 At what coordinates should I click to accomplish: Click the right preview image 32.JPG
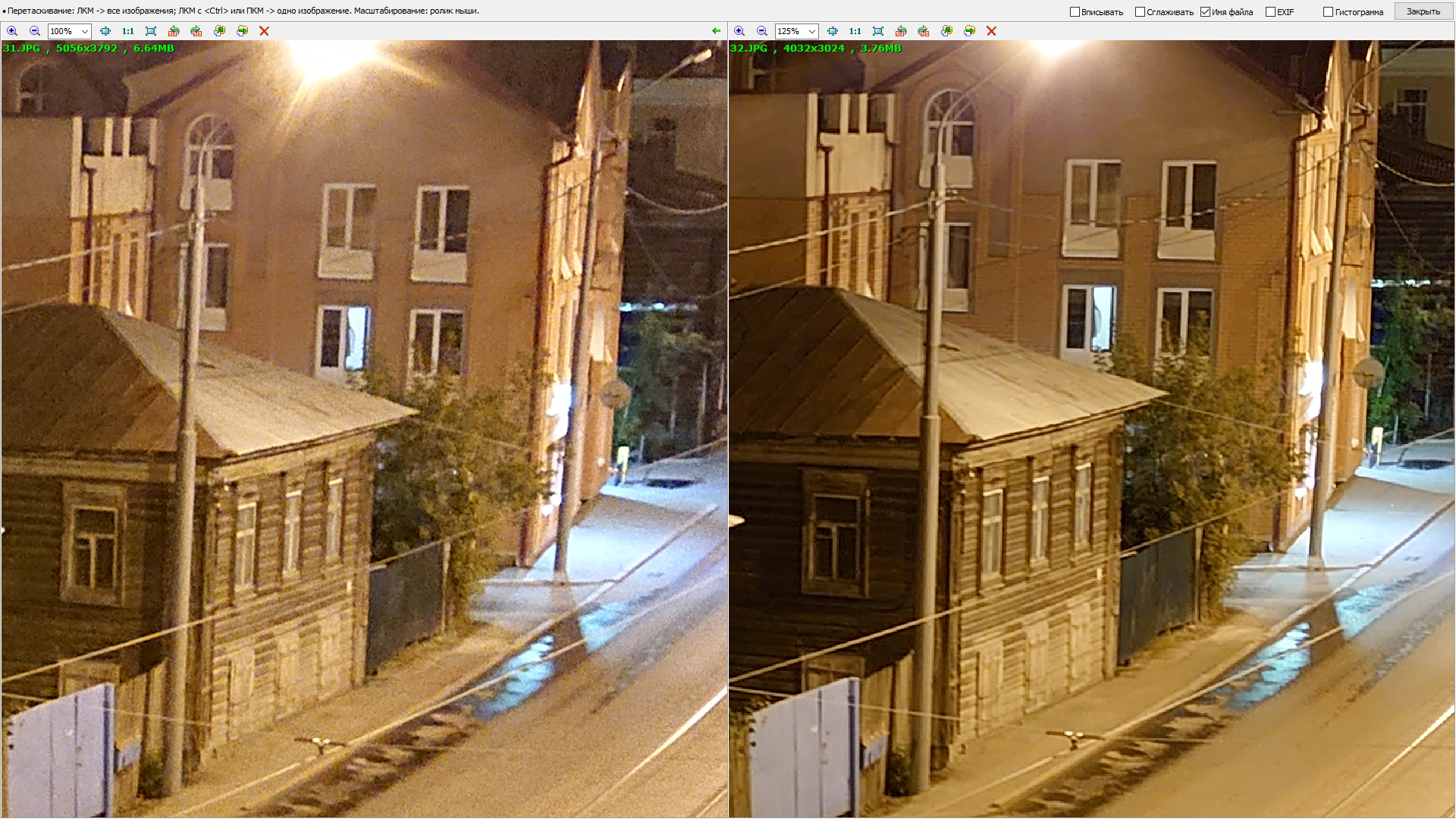point(1092,429)
